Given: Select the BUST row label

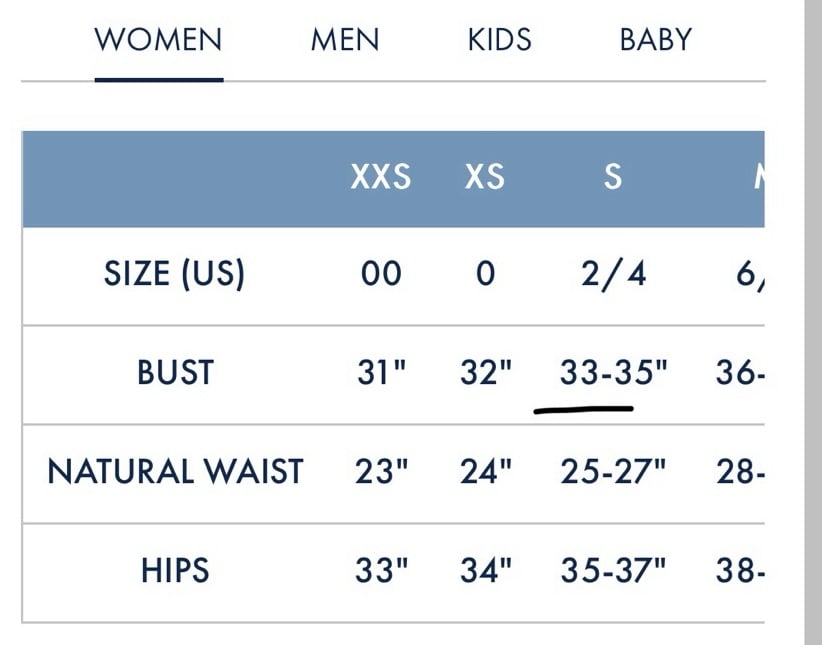Looking at the screenshot, I should [175, 372].
